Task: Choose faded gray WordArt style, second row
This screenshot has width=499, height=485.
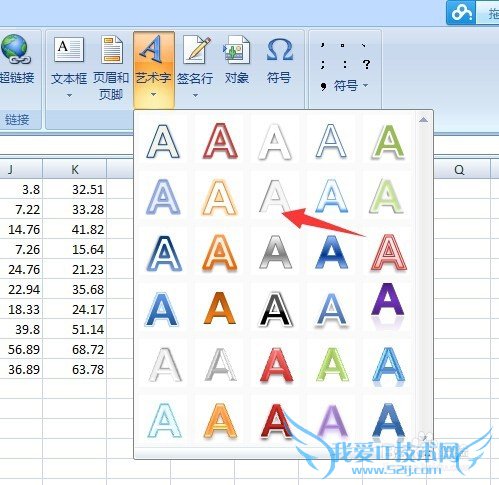Action: coord(274,196)
